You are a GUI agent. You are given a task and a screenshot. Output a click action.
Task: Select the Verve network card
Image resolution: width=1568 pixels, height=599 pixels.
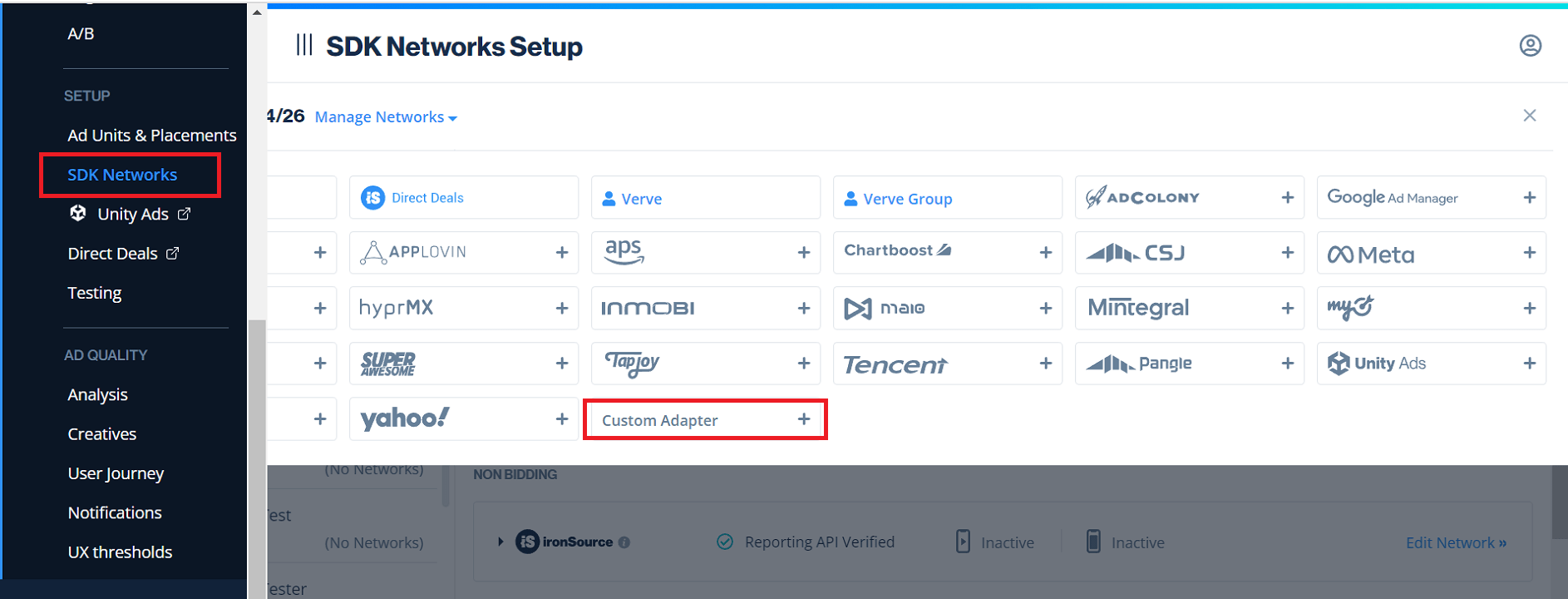[706, 197]
